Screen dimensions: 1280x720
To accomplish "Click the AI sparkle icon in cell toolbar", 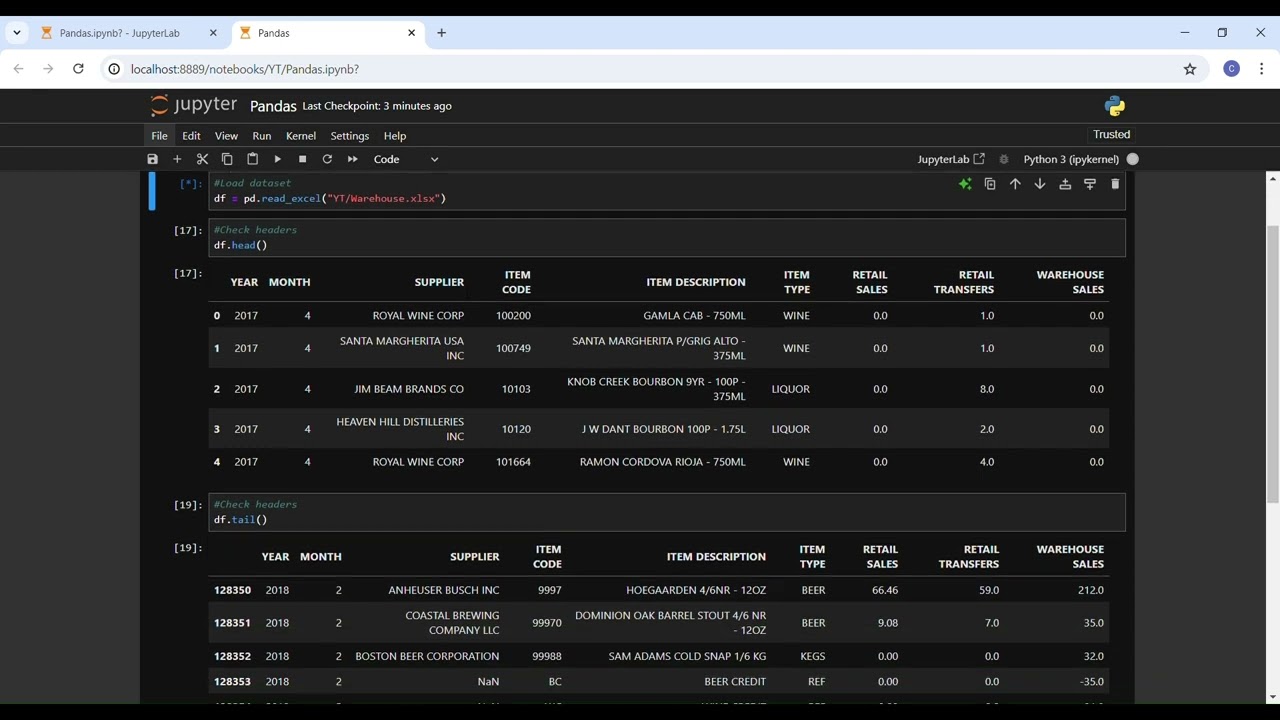I will [x=965, y=184].
